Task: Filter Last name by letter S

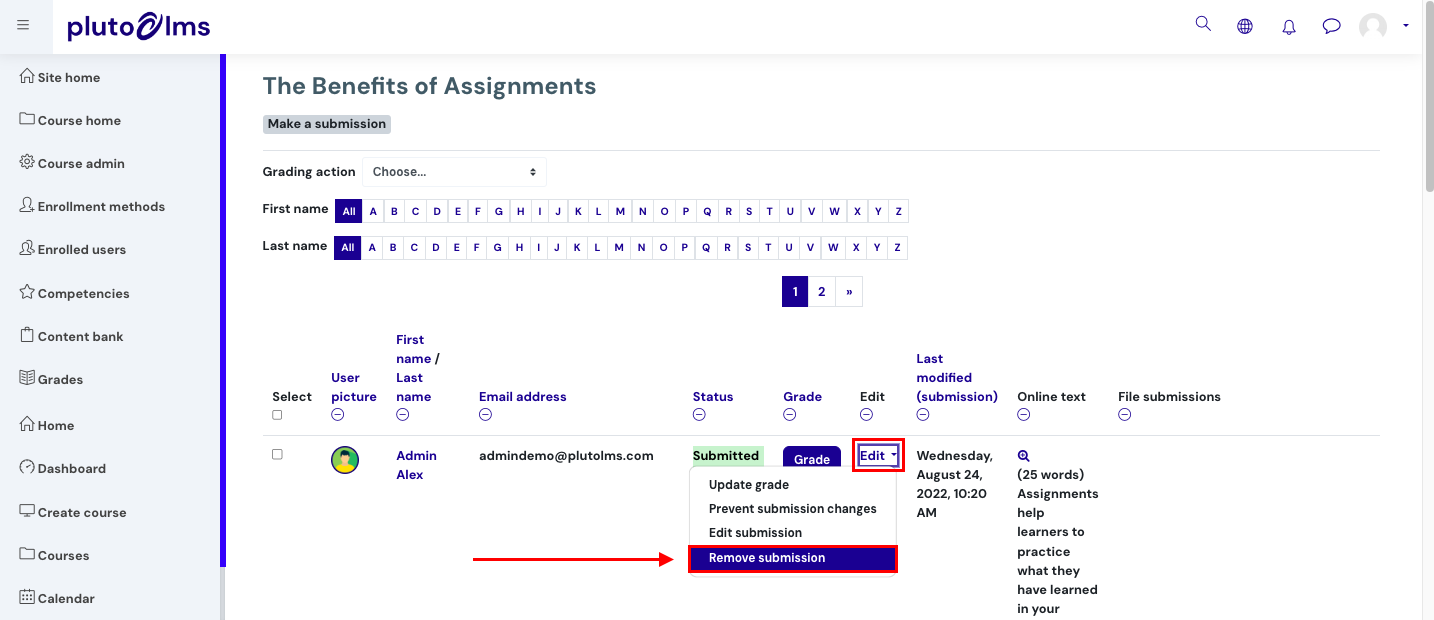Action: (749, 247)
